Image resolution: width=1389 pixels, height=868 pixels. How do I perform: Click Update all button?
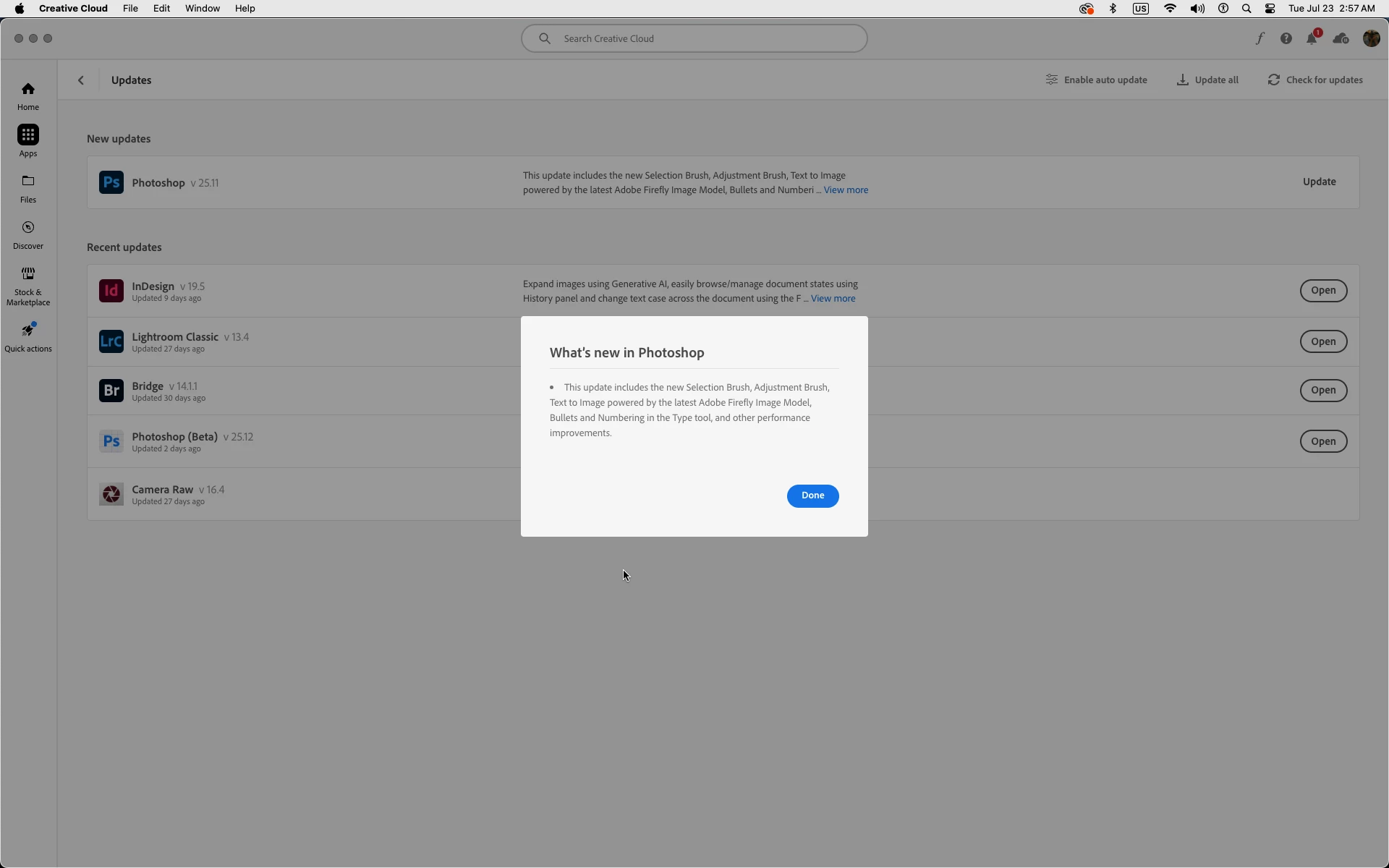click(x=1207, y=80)
